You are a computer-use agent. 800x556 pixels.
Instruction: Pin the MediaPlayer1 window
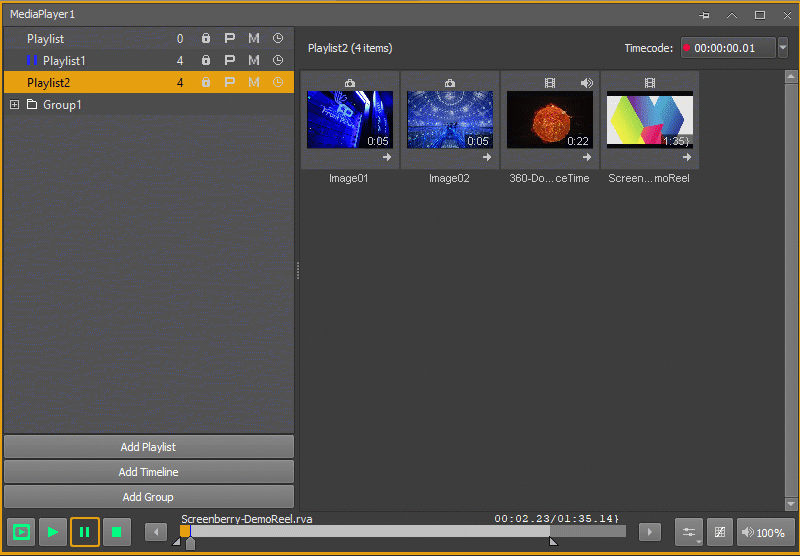705,15
